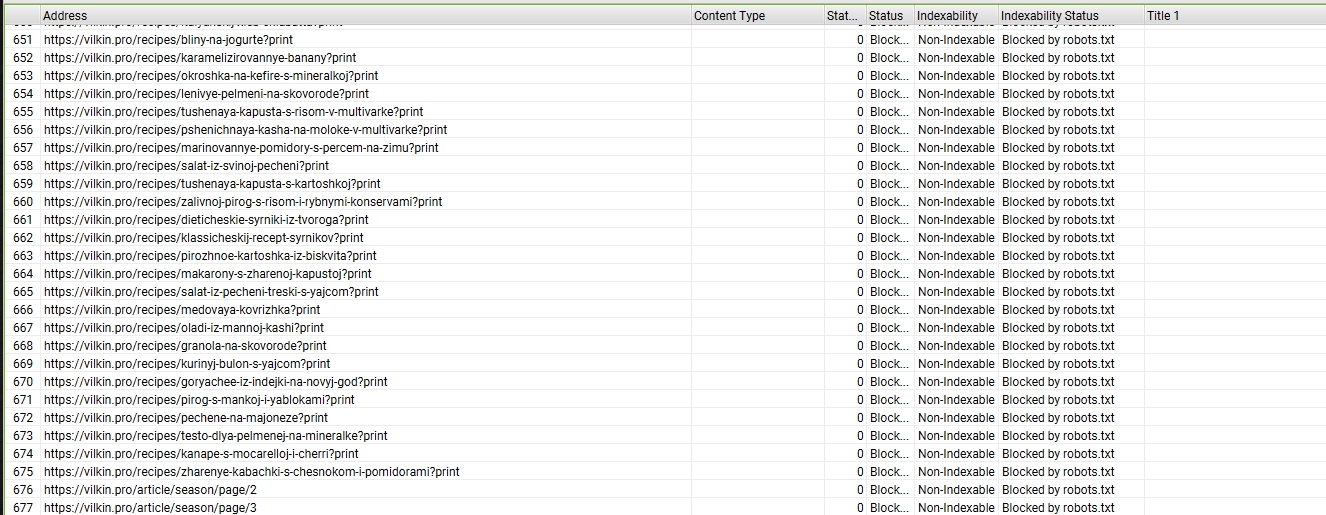This screenshot has width=1326, height=515.
Task: Select the salat-iz-pecheni-treski-s-yajcom?print URL
Action: (211, 292)
